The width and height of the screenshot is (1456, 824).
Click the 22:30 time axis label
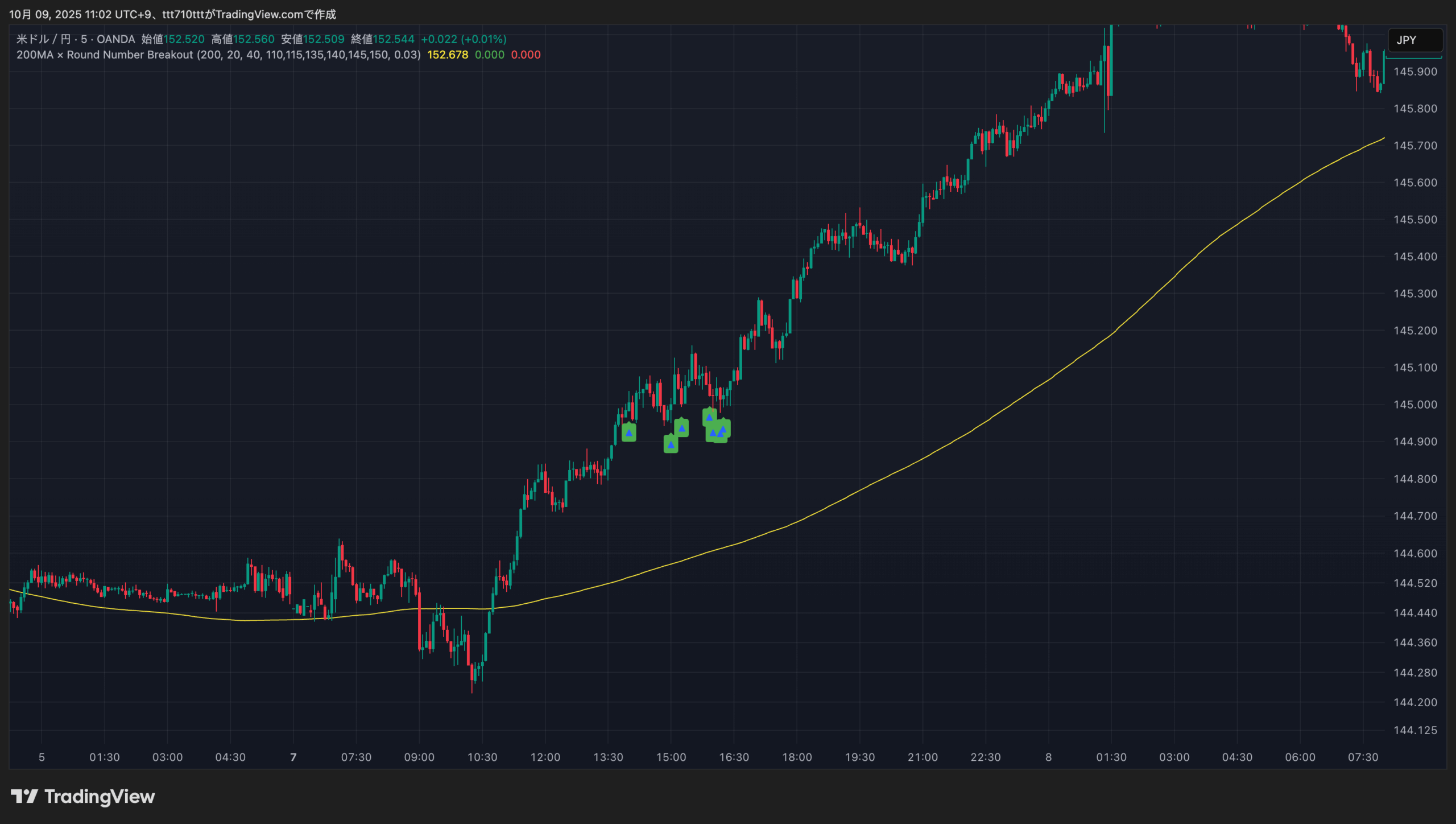coord(985,757)
